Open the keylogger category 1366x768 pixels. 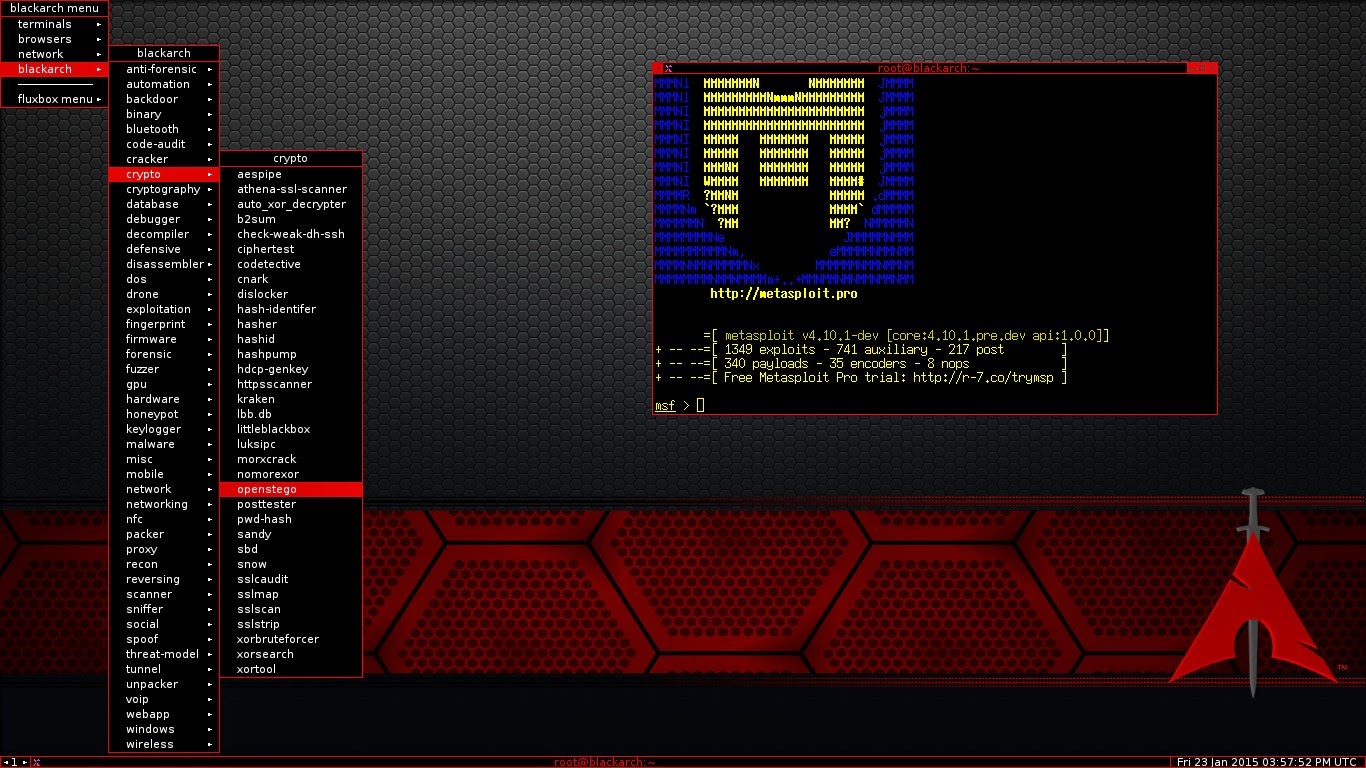pos(164,429)
